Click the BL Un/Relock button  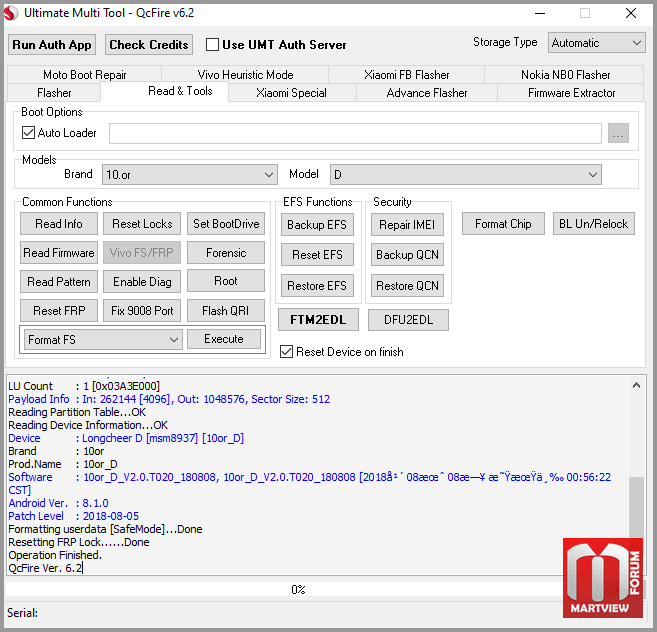(594, 224)
